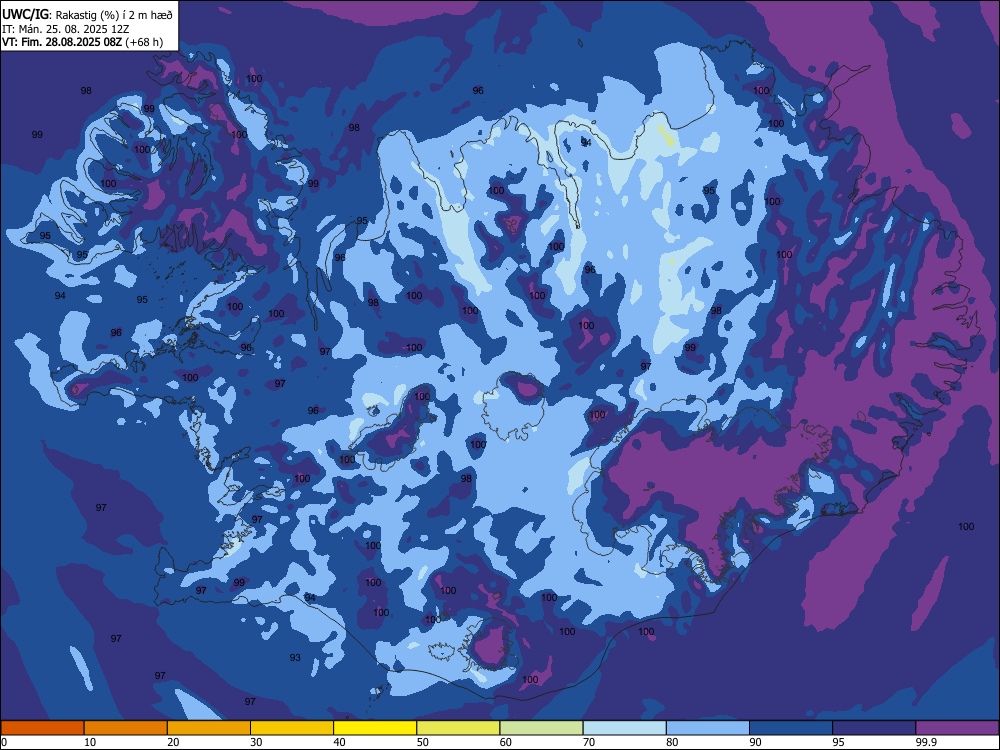Select the '0' tick label on the color scale
Screen dimensions: 1000x750
(4, 742)
